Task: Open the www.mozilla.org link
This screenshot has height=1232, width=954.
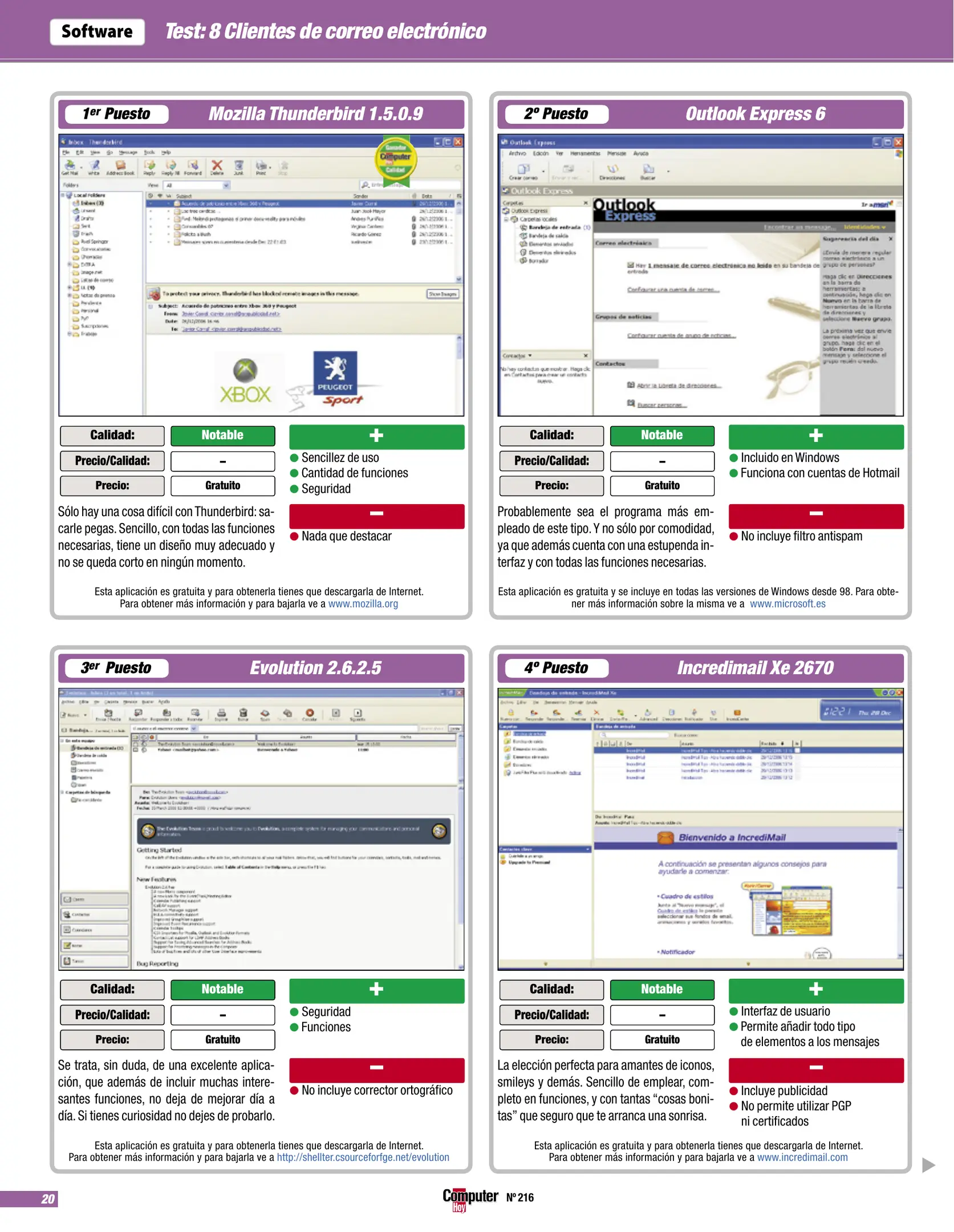Action: 363,603
